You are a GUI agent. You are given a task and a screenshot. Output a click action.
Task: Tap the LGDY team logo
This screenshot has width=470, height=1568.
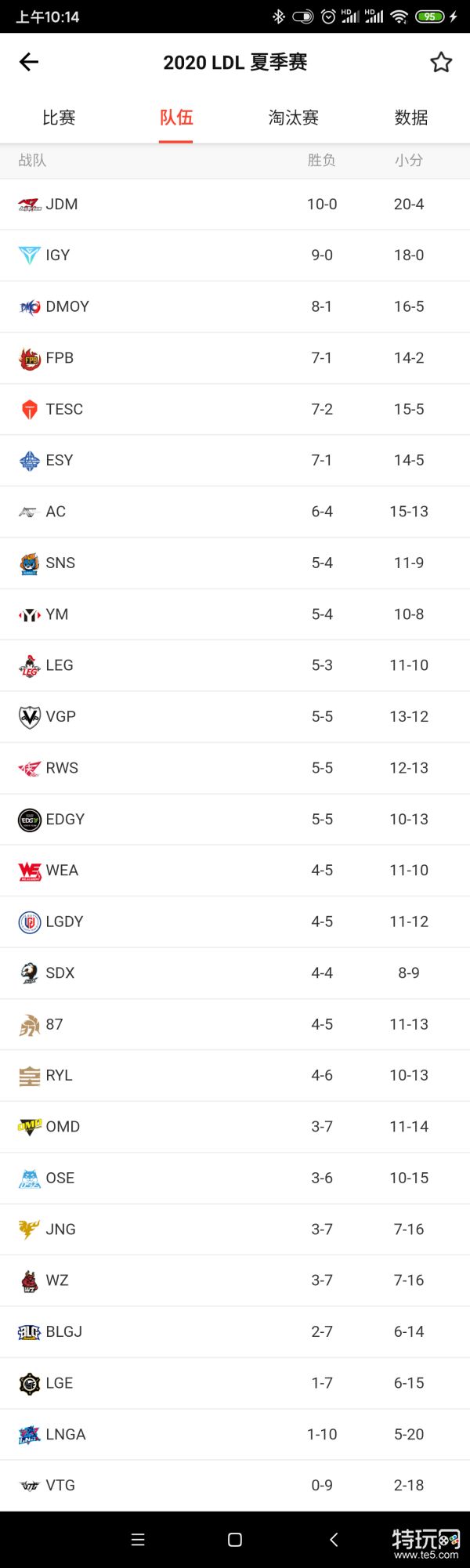29,922
